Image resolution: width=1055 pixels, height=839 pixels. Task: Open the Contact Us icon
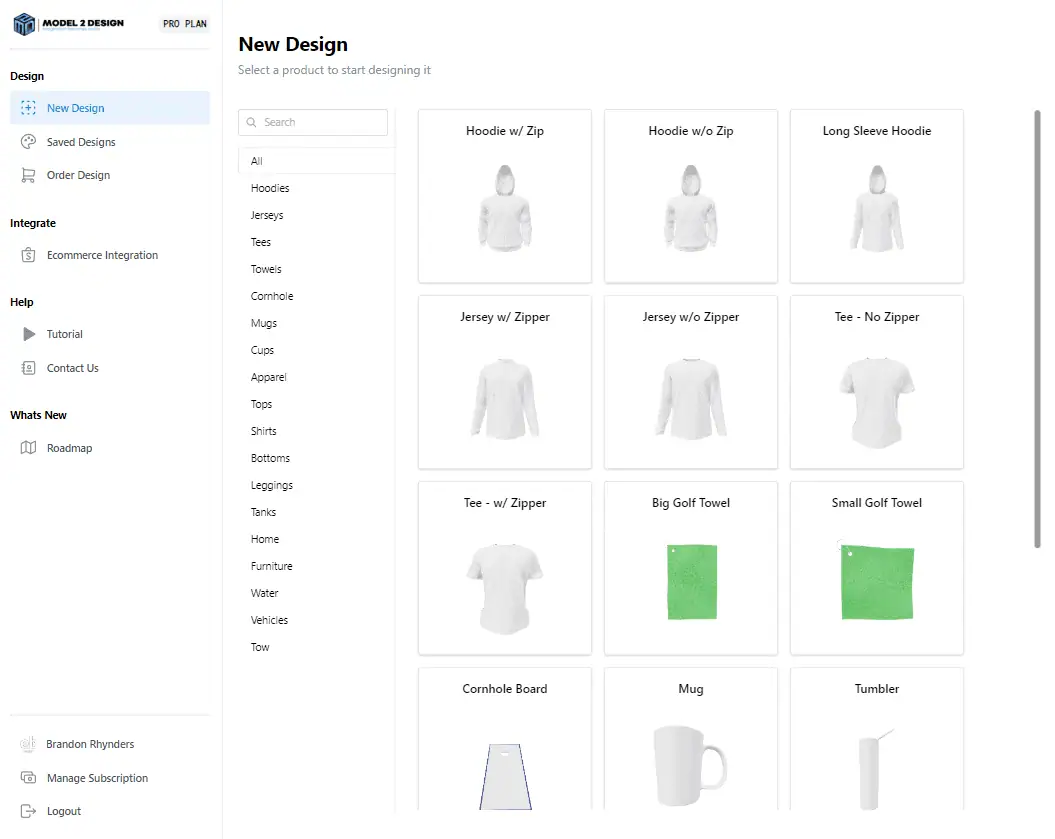tap(28, 368)
